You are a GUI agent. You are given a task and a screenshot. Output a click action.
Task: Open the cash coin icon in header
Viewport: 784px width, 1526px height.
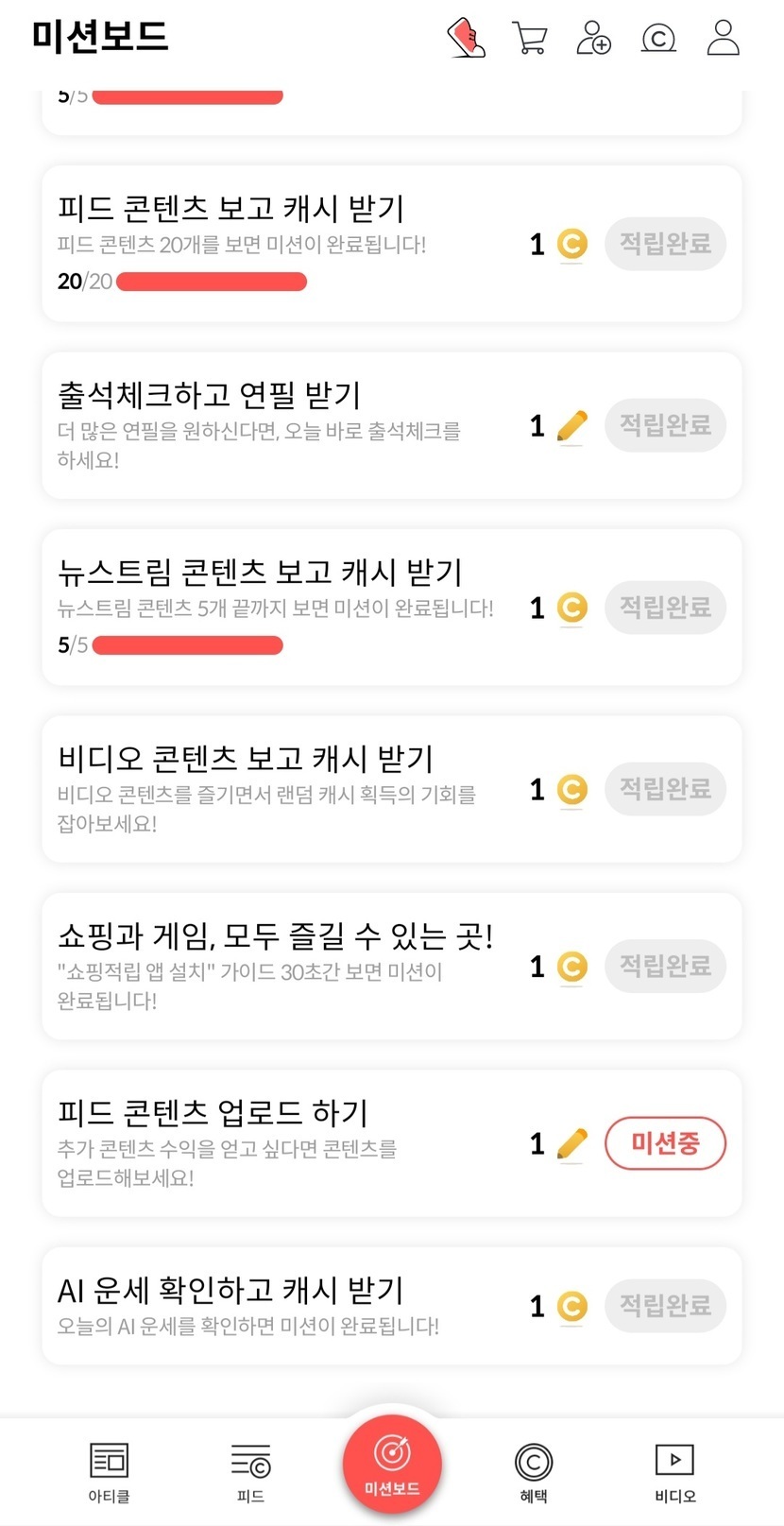pyautogui.click(x=658, y=38)
